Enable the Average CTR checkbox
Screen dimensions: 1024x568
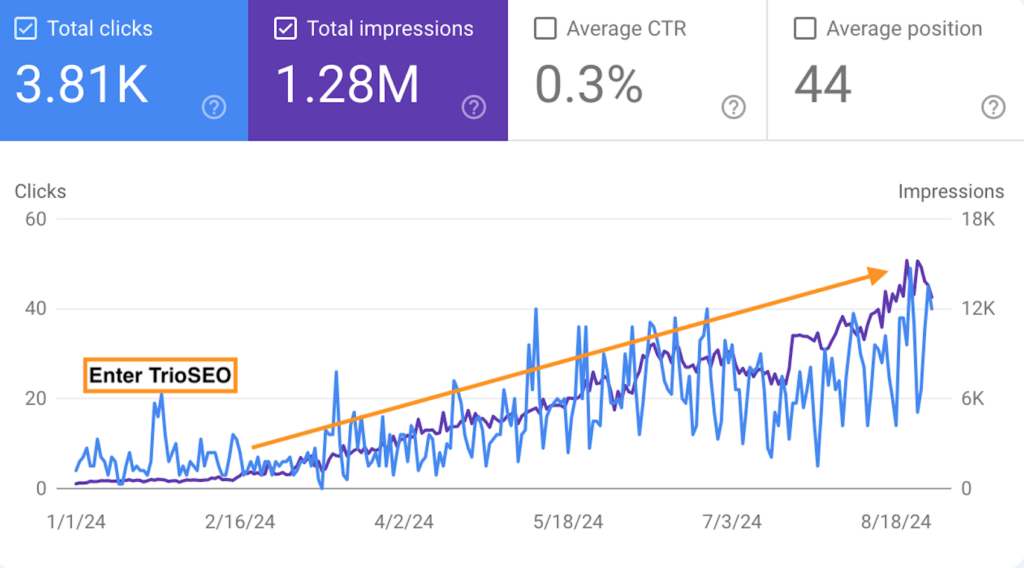545,29
